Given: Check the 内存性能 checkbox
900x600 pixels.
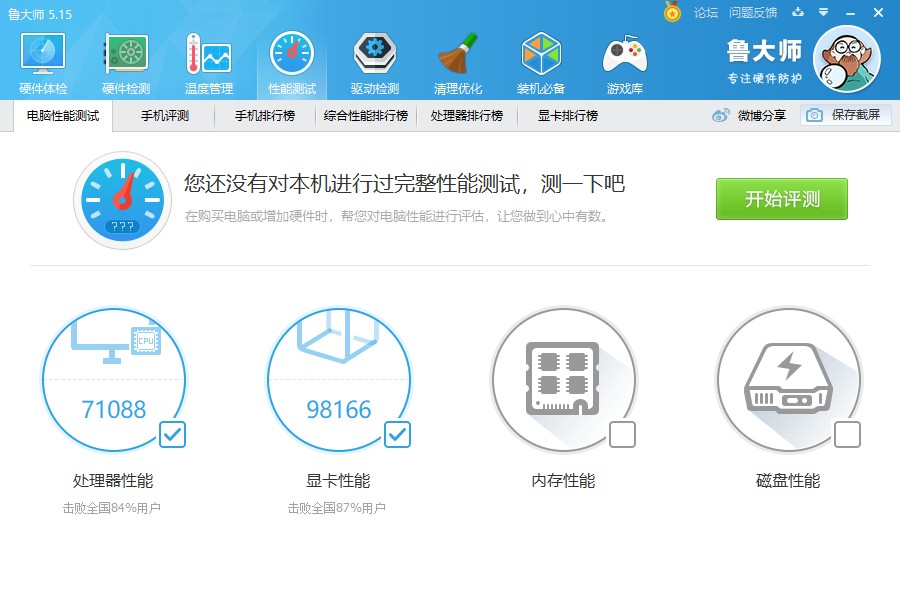Looking at the screenshot, I should tap(622, 435).
